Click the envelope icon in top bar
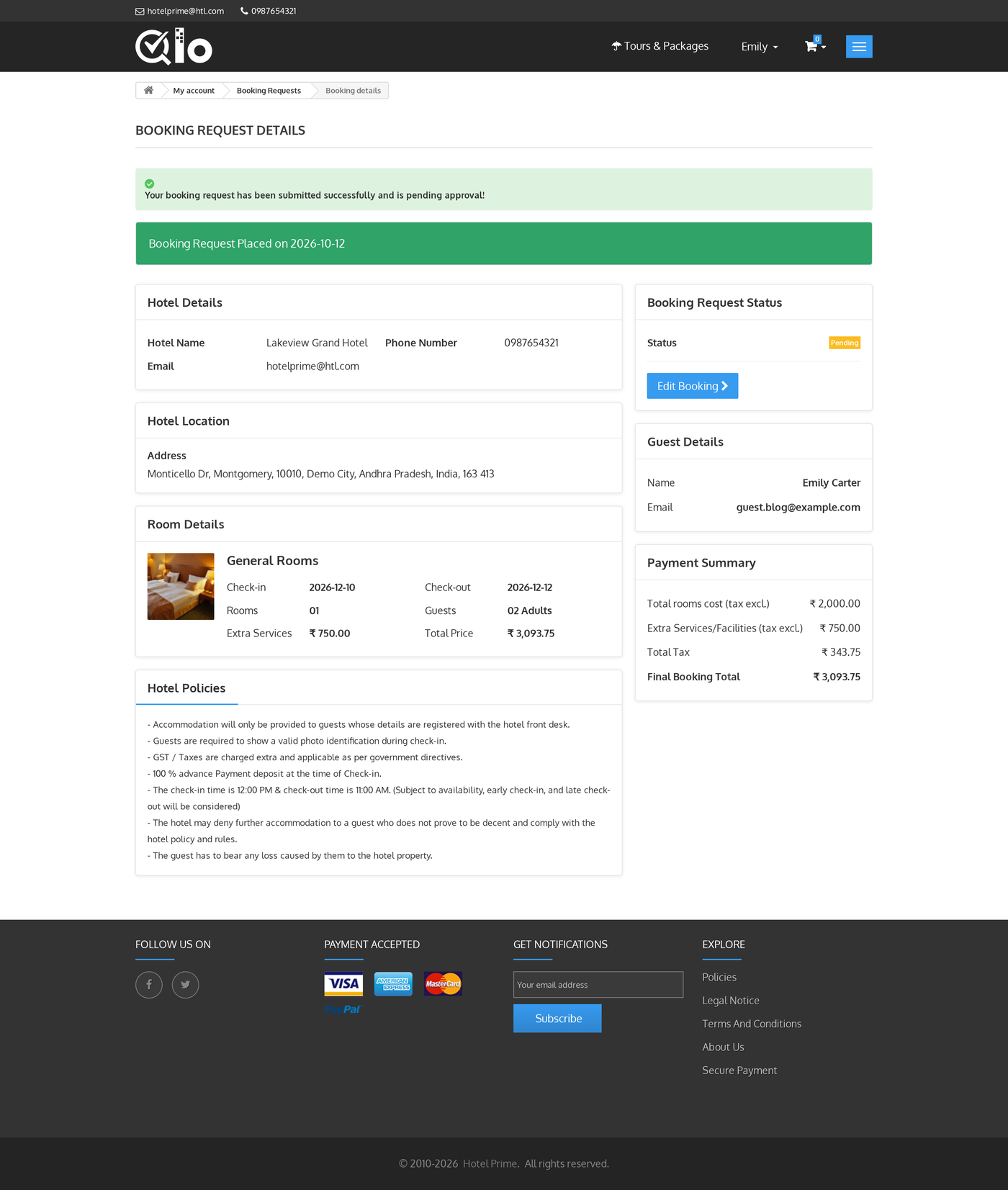 click(x=140, y=12)
